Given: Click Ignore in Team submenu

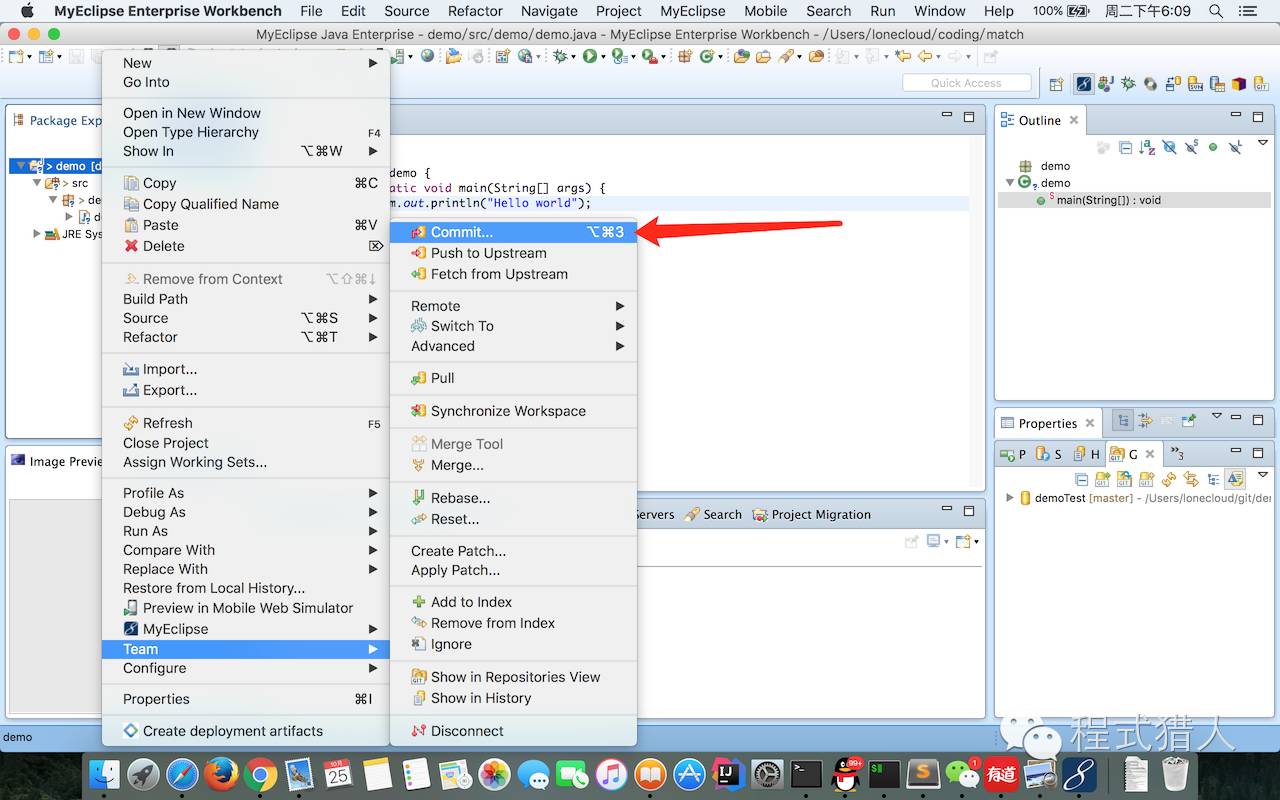Looking at the screenshot, I should pyautogui.click(x=513, y=644).
